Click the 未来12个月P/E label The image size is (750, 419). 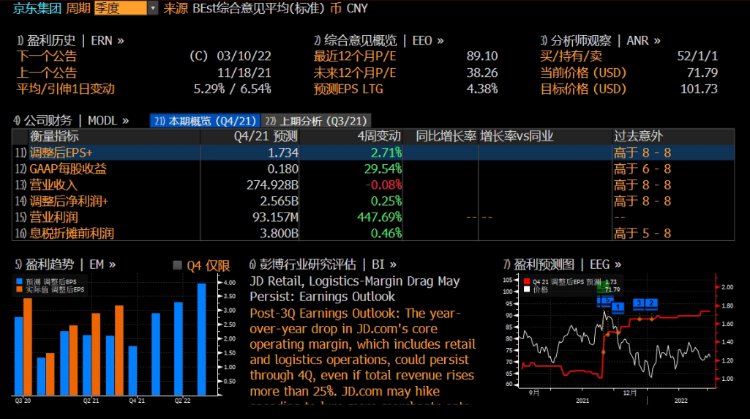(x=355, y=73)
